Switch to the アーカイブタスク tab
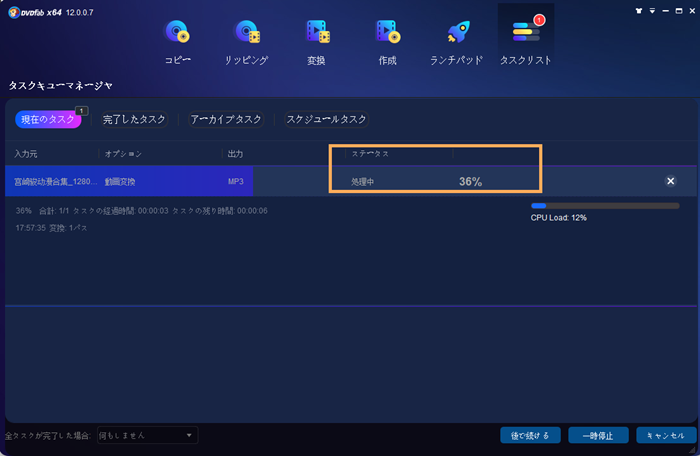Screen dimensions: 700x456 coord(226,119)
